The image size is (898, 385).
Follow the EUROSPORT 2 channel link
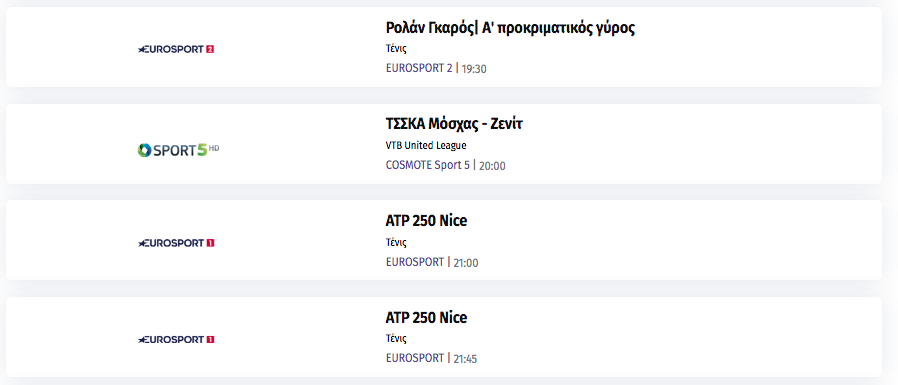point(419,68)
